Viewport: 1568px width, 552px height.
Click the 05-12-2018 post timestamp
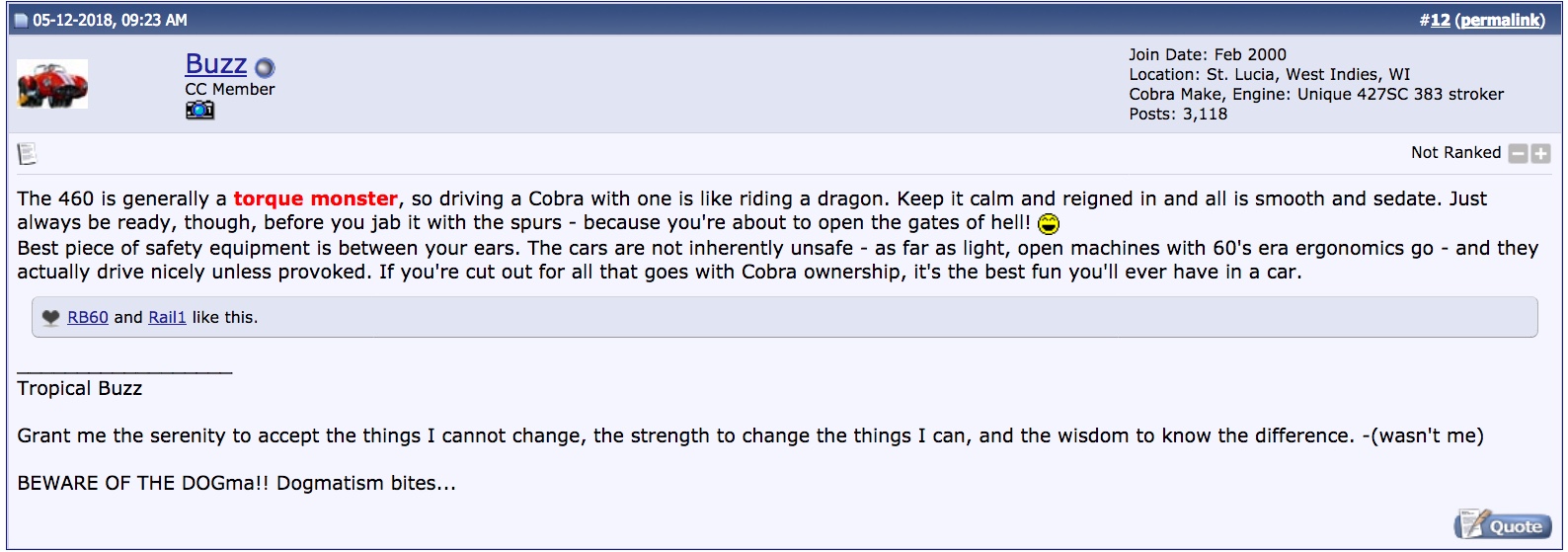(x=110, y=20)
